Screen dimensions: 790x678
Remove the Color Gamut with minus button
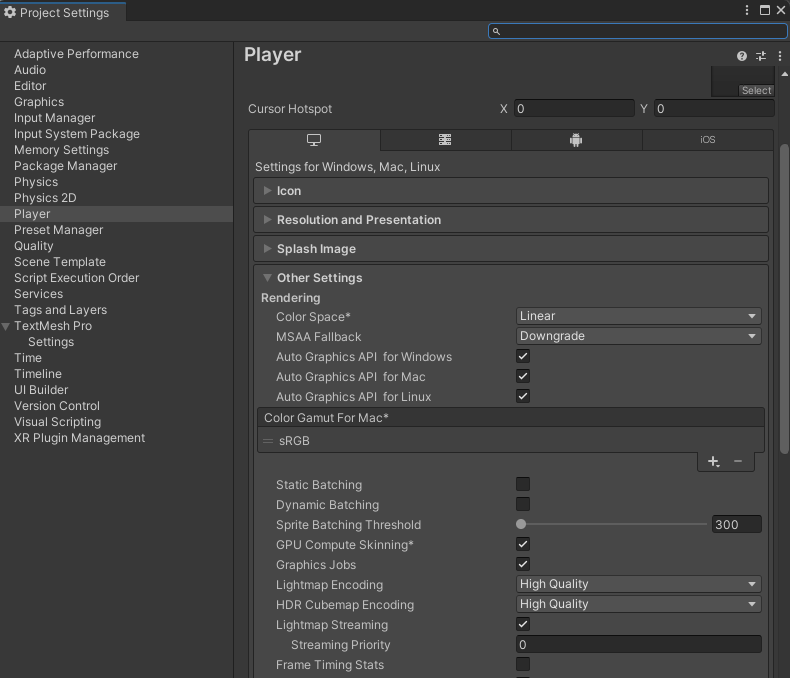[x=738, y=461]
